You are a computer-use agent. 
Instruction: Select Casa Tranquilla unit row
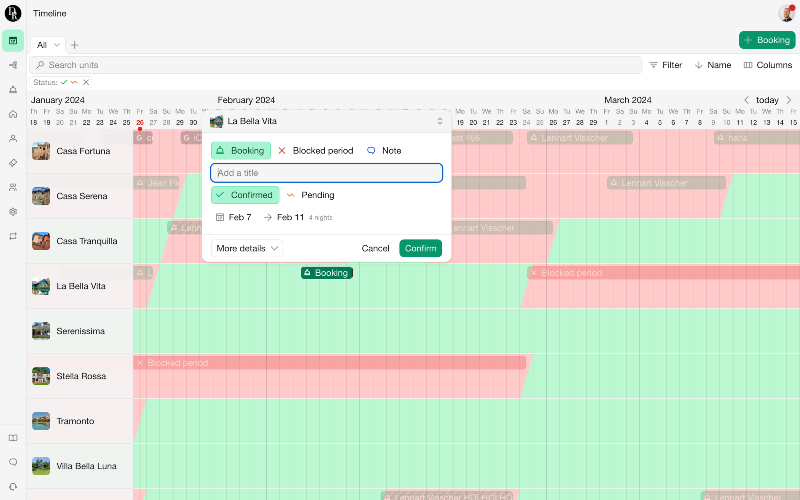coord(80,241)
